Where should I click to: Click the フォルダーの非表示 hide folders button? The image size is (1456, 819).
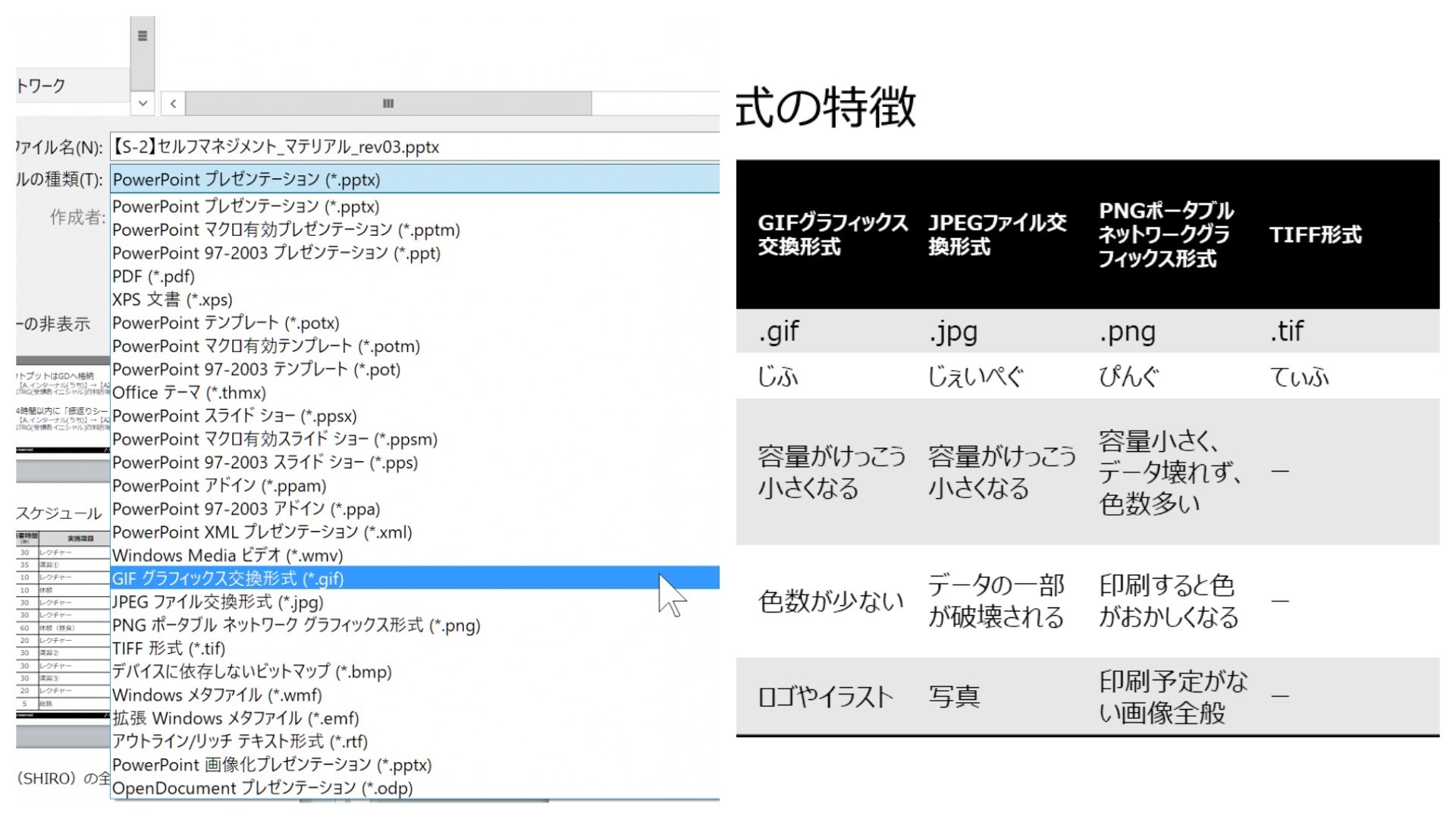click(x=53, y=325)
